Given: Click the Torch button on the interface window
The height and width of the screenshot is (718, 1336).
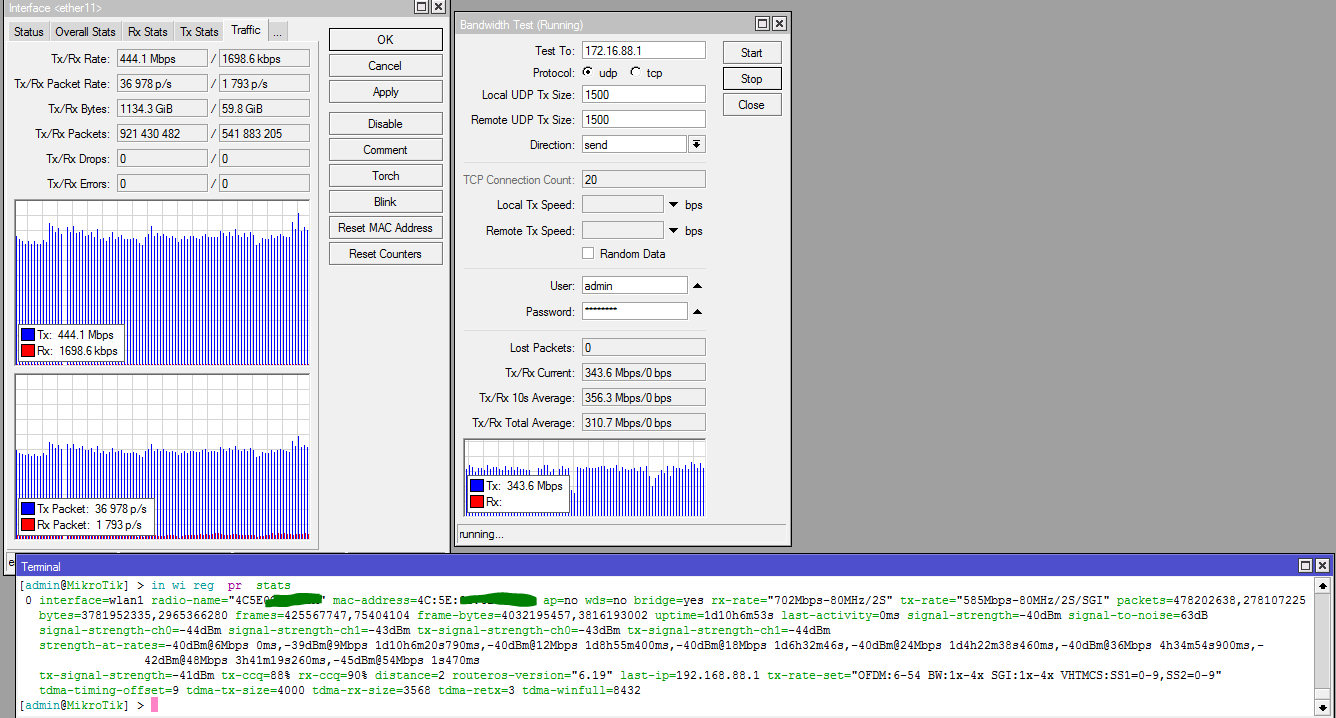Looking at the screenshot, I should click(385, 175).
